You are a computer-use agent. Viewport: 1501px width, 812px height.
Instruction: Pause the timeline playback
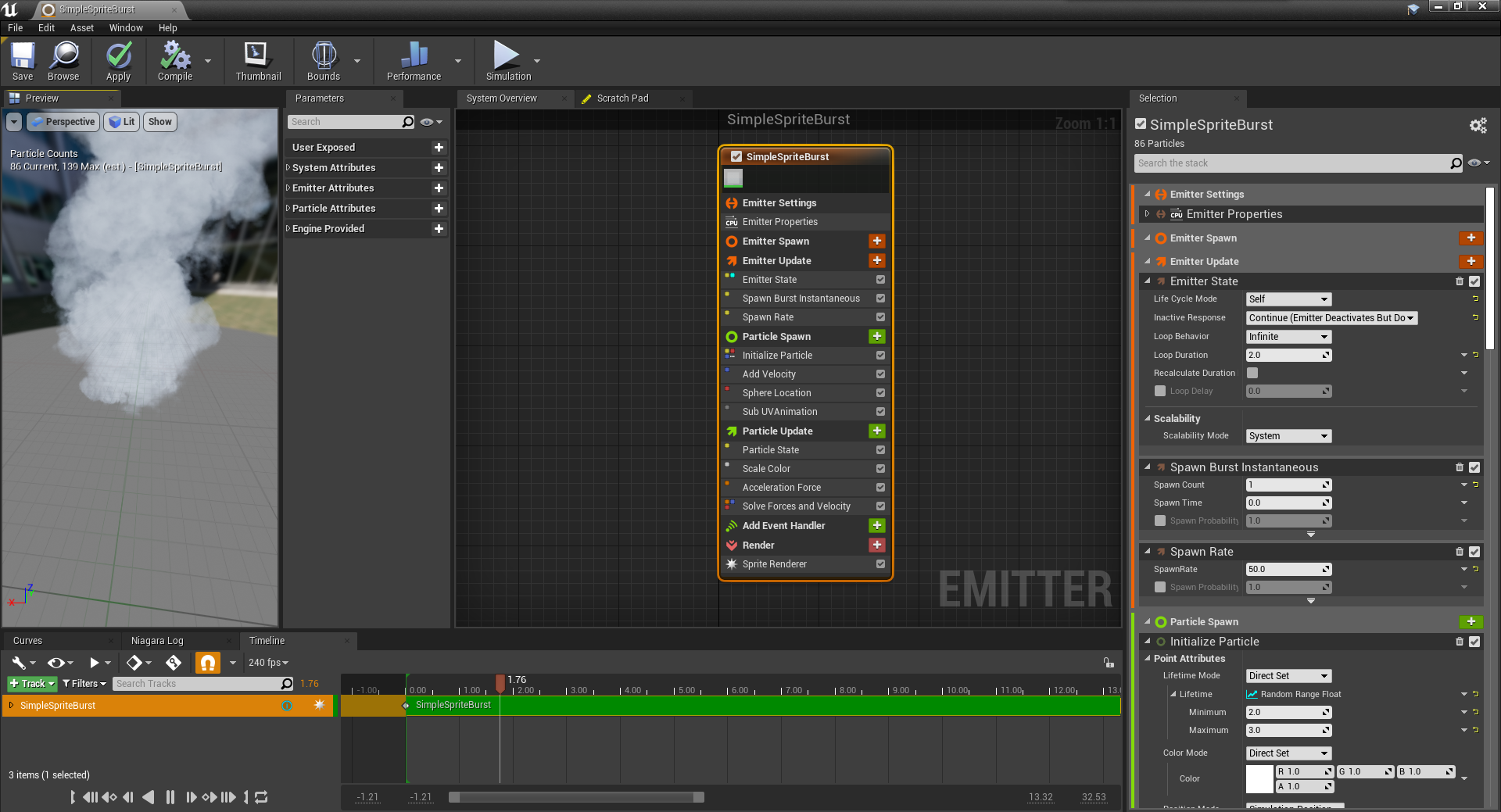[170, 797]
